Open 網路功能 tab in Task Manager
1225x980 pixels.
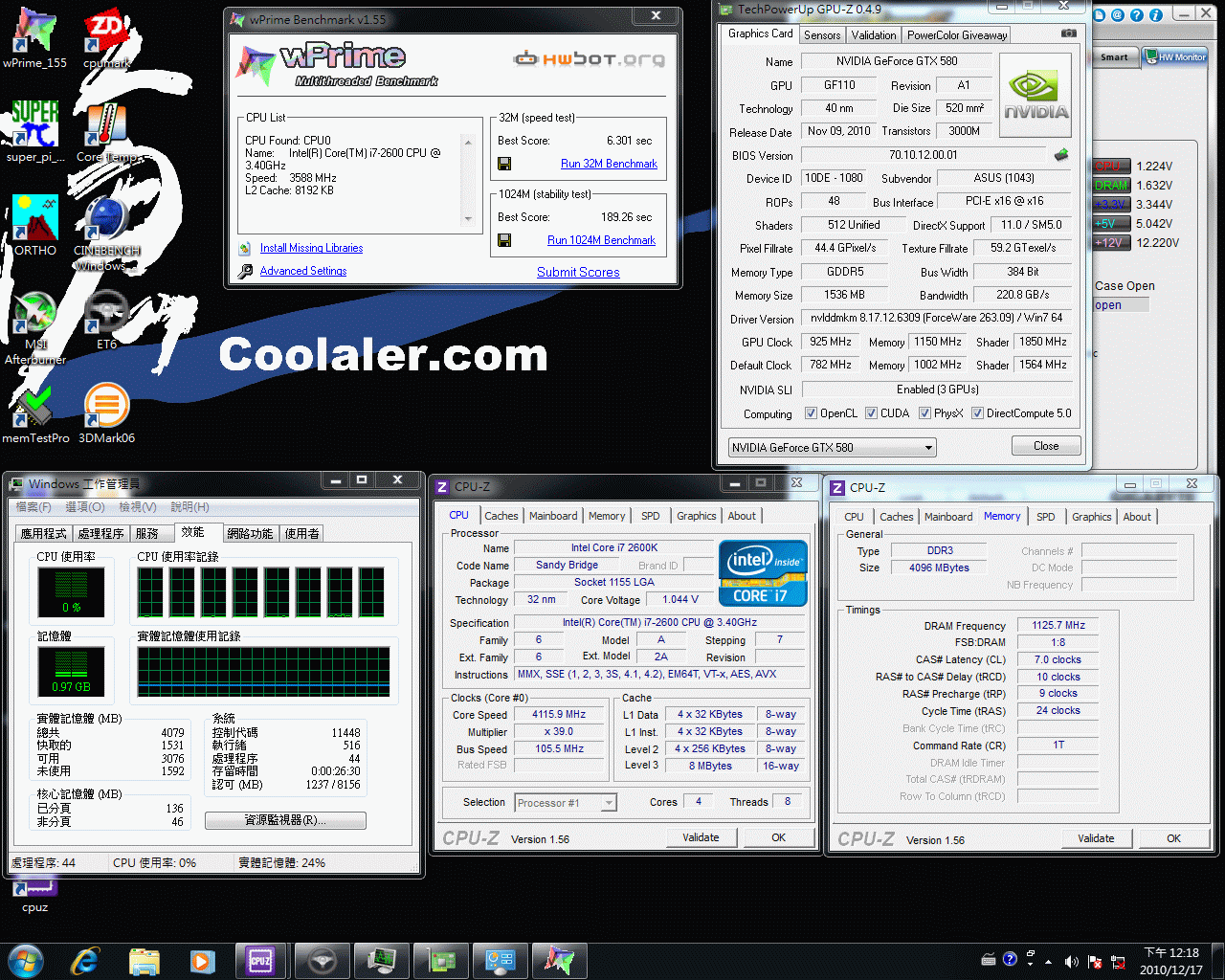tap(250, 533)
